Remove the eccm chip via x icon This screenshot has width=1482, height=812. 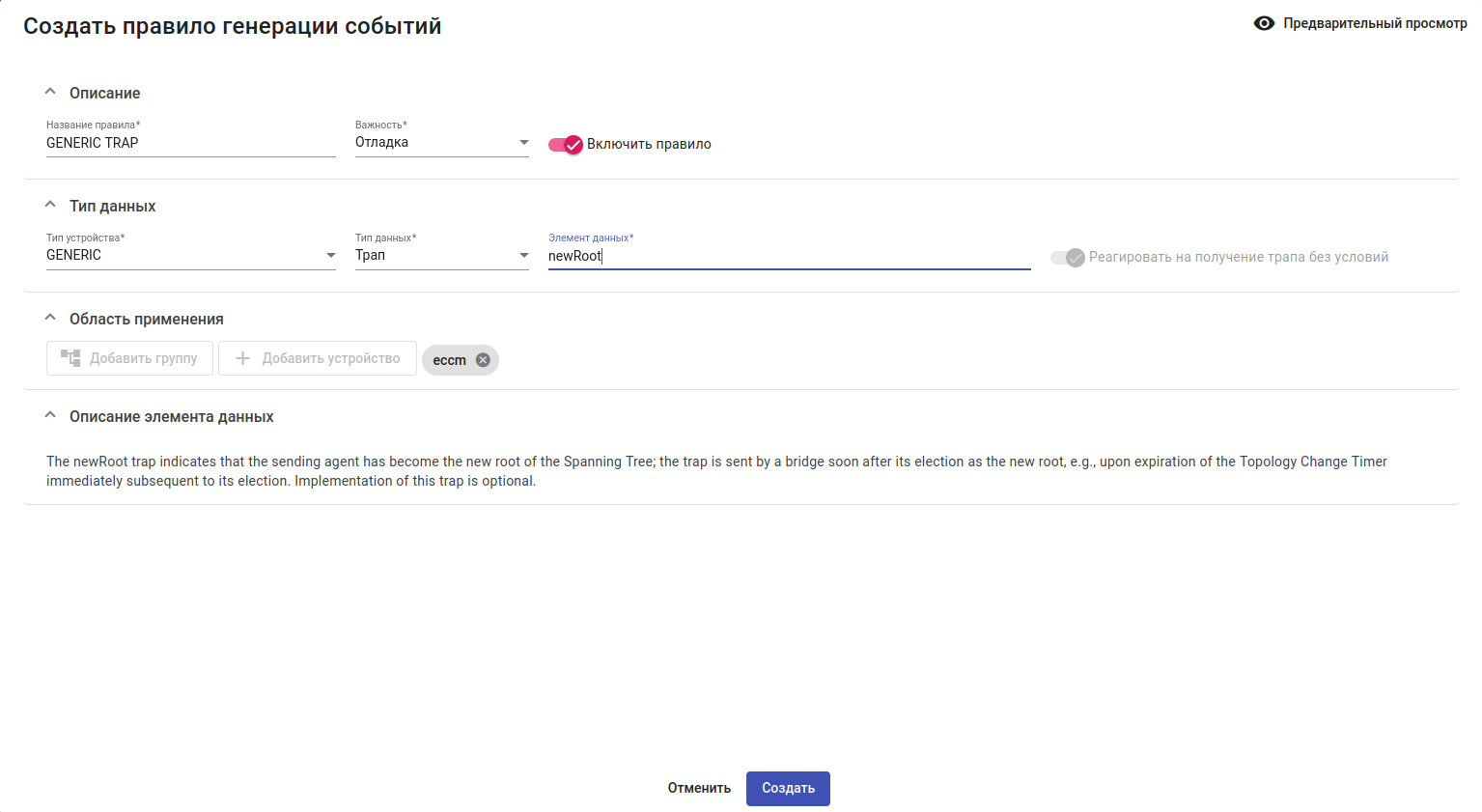[483, 360]
